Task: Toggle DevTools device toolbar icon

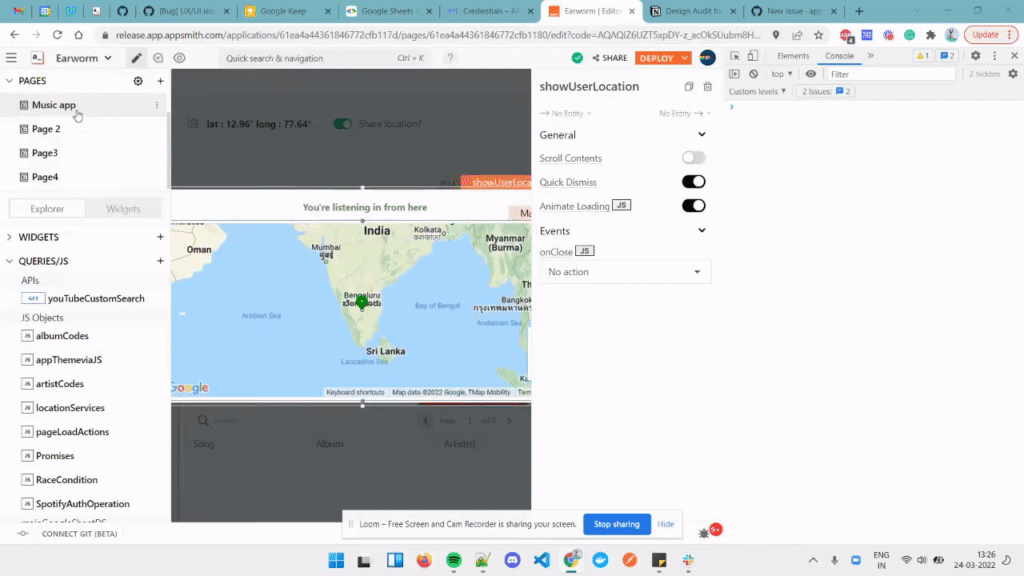Action: tap(753, 56)
